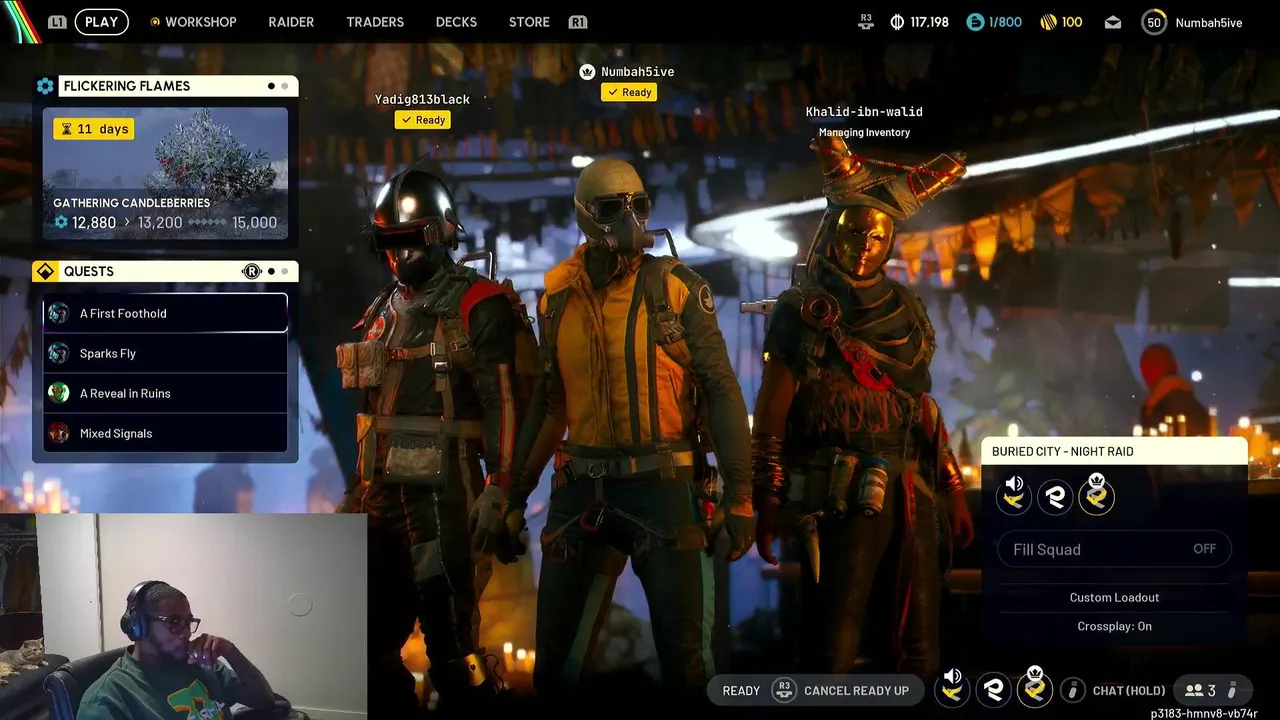Viewport: 1280px width, 720px height.
Task: Click Yadig813black's Ready checkmark badge
Action: pyautogui.click(x=423, y=120)
